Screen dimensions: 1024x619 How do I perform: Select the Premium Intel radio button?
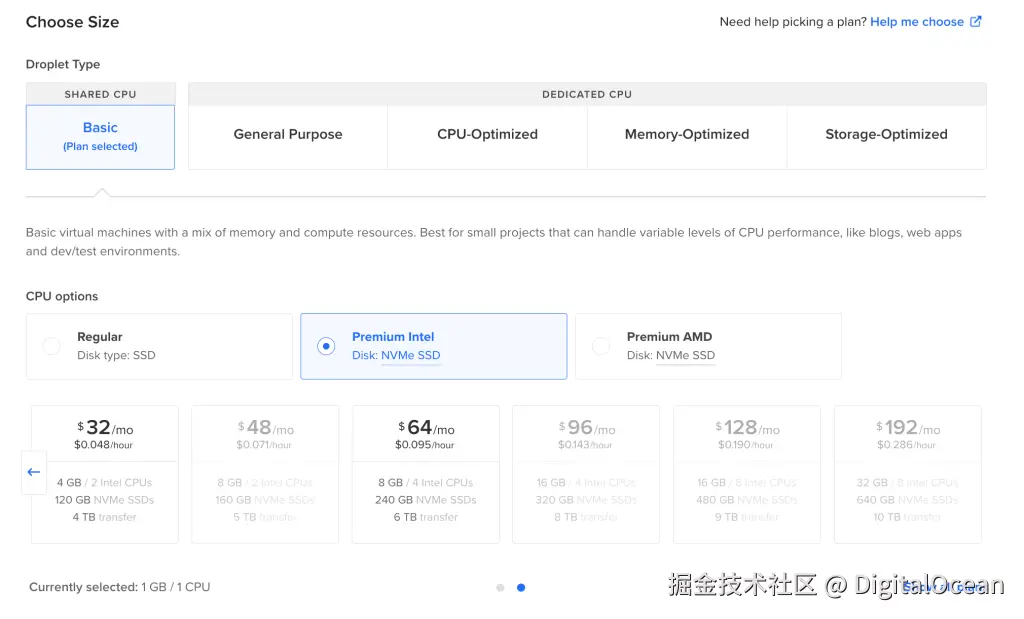coord(326,346)
